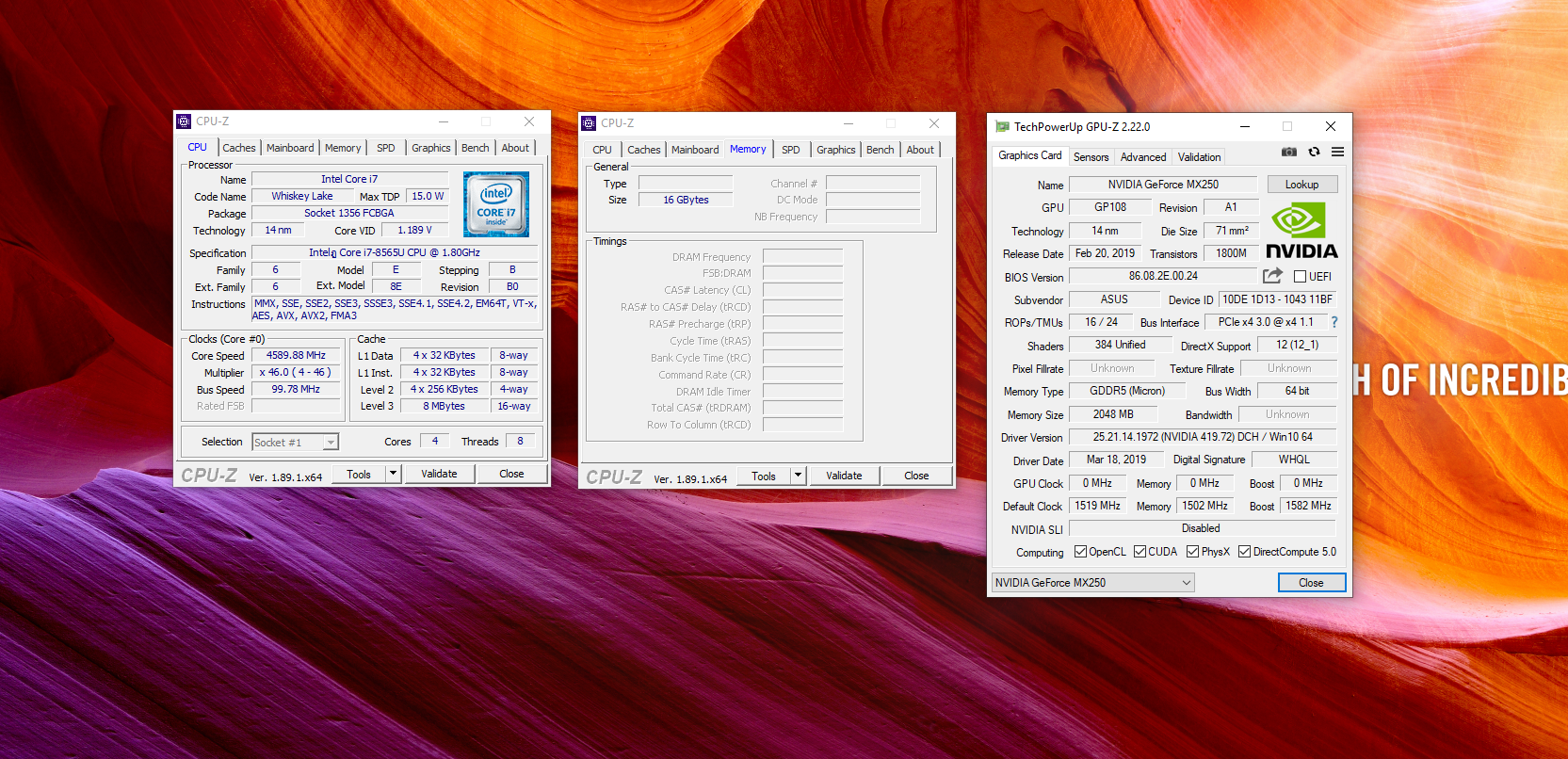
Task: Click Tools button in left CPU-Z
Action: coord(359,474)
